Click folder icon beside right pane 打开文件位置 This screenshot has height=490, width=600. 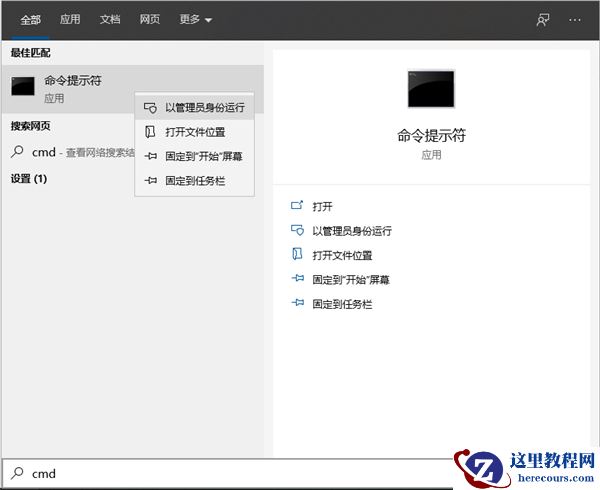(x=297, y=254)
